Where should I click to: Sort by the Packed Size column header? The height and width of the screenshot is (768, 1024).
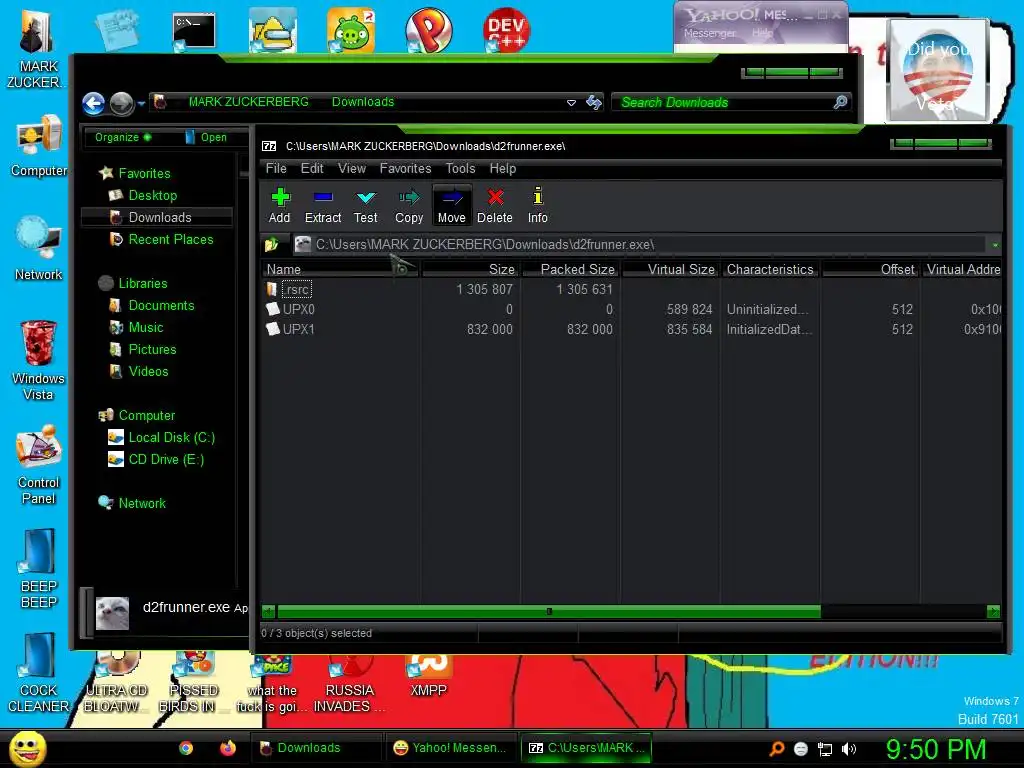(x=569, y=269)
